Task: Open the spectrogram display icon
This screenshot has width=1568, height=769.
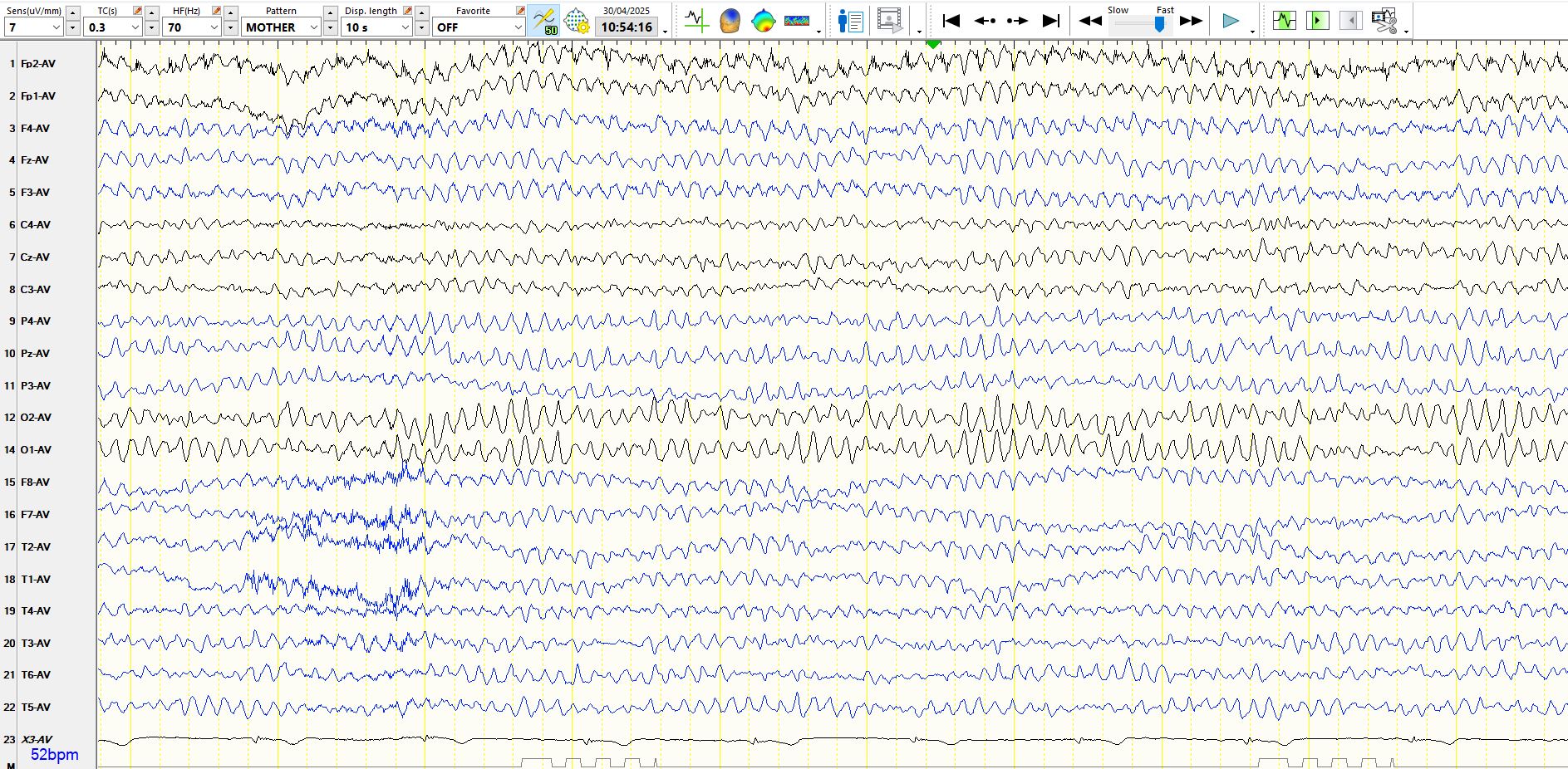Action: [796, 21]
